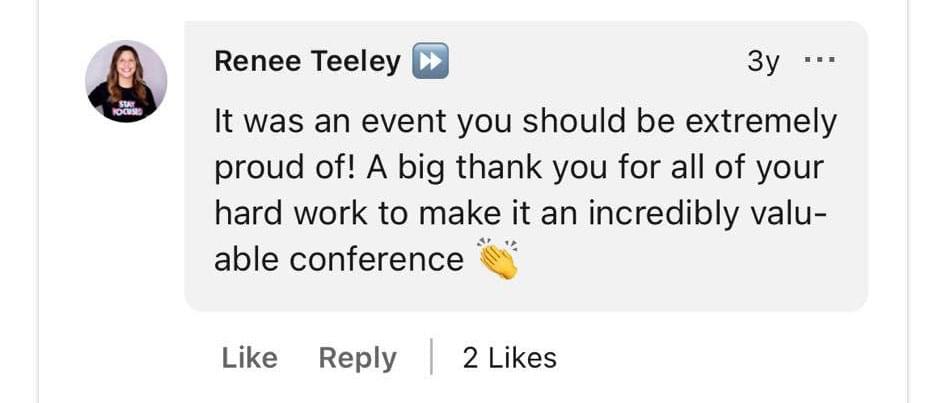Click the divider between Reply and 2 Likes
The width and height of the screenshot is (946, 403).
coord(431,357)
